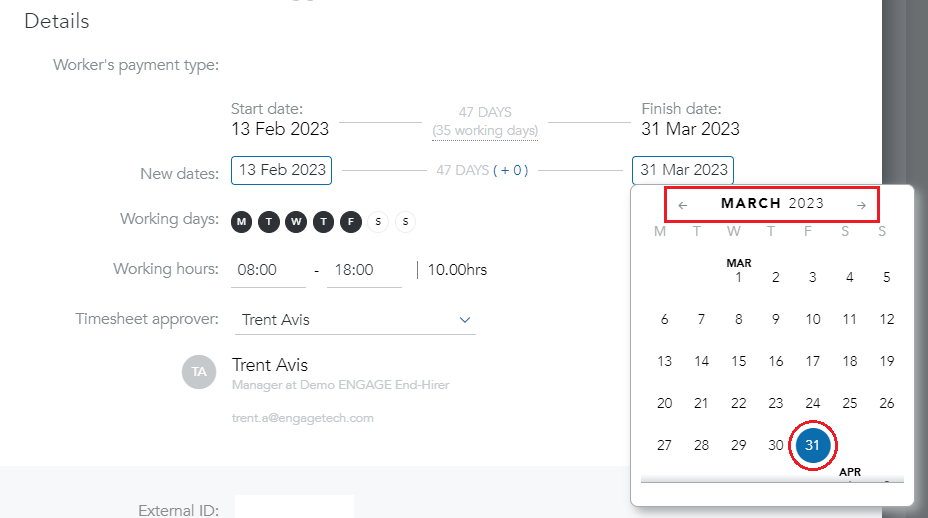The height and width of the screenshot is (518, 928).
Task: Click the TA avatar for Trent Avis
Action: click(199, 372)
